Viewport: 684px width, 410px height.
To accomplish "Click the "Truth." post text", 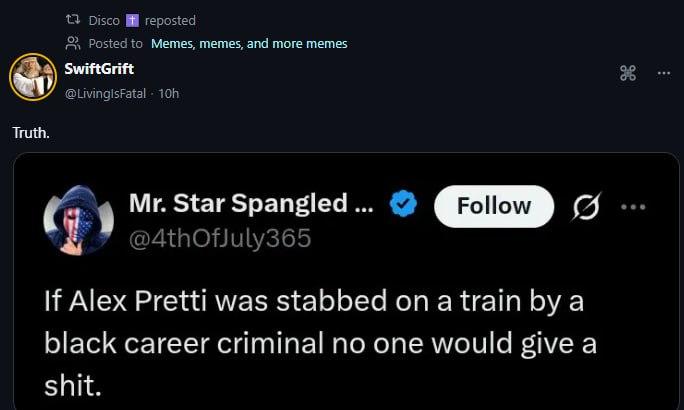I will point(31,131).
